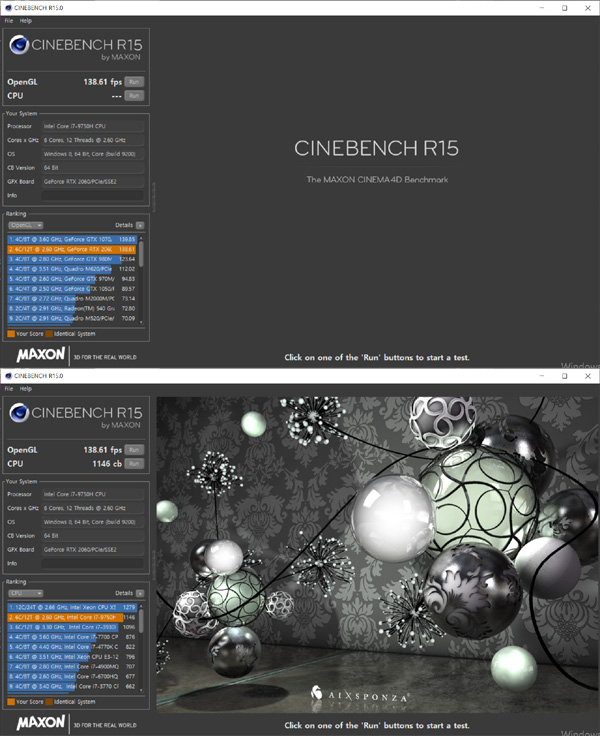This screenshot has height=736, width=600.
Task: Click the empty Info field in the upper window
Action: coord(92,195)
